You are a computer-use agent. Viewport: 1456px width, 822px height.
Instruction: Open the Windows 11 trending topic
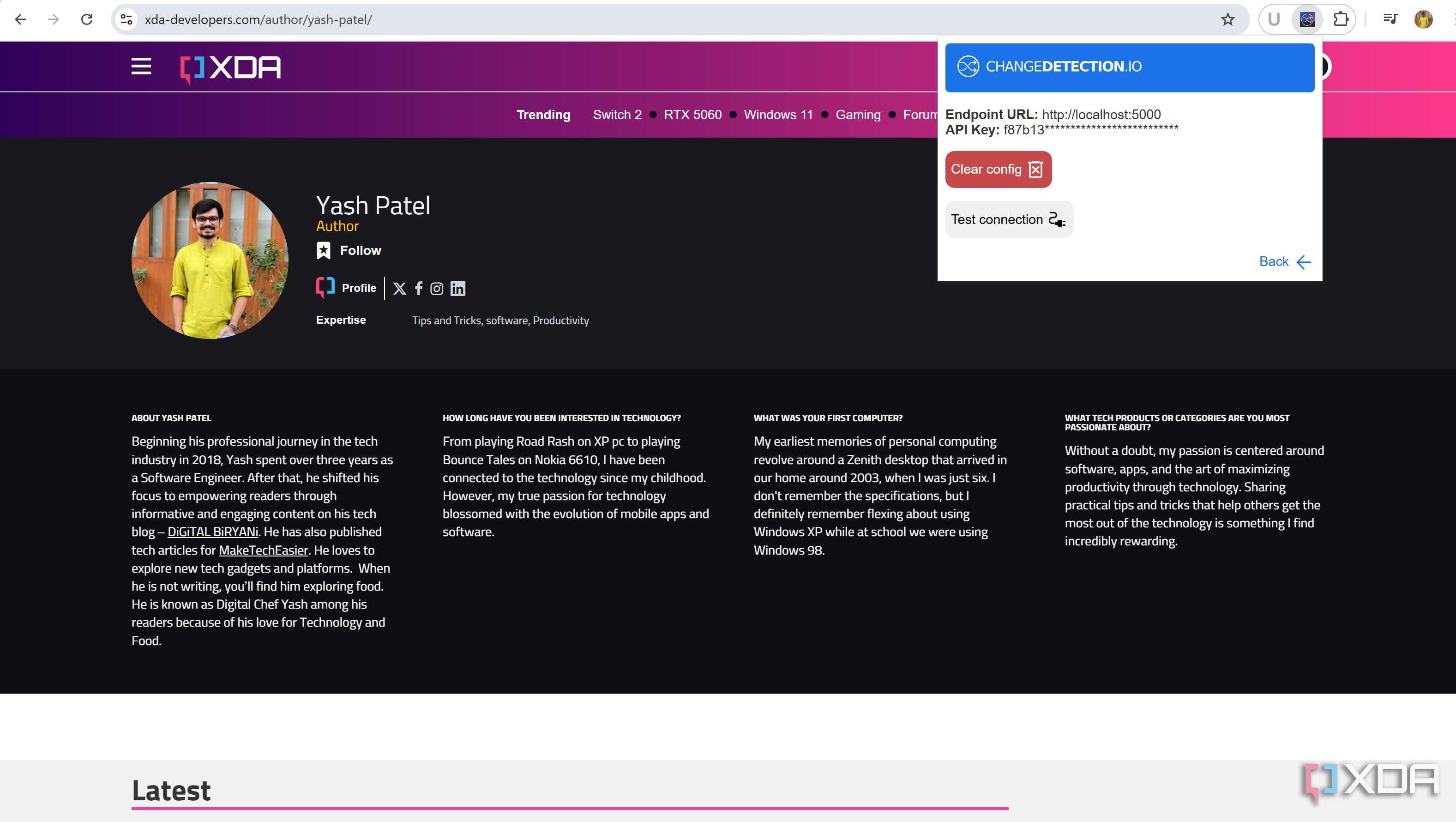pos(778,115)
